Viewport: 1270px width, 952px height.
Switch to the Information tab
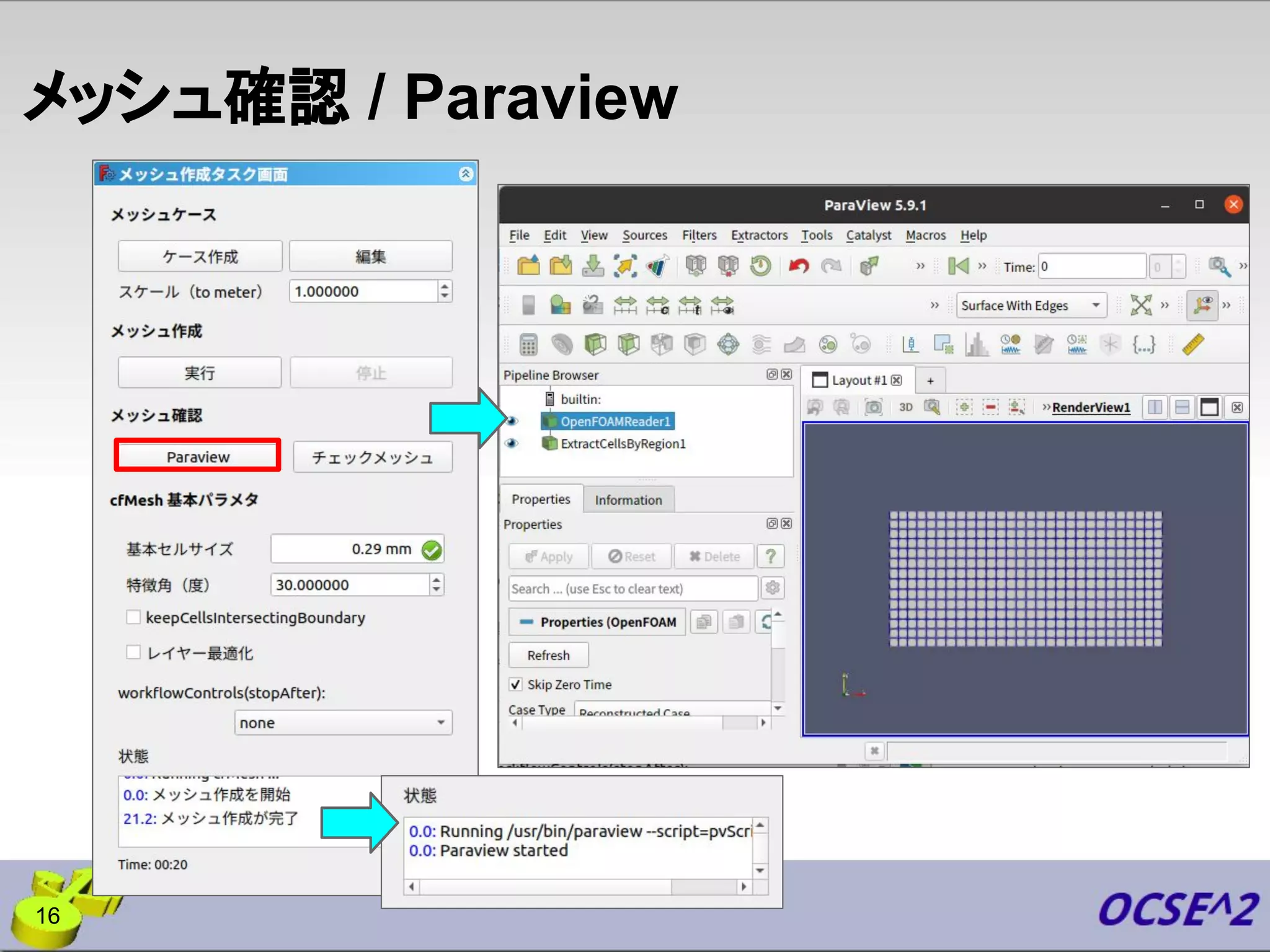(628, 500)
